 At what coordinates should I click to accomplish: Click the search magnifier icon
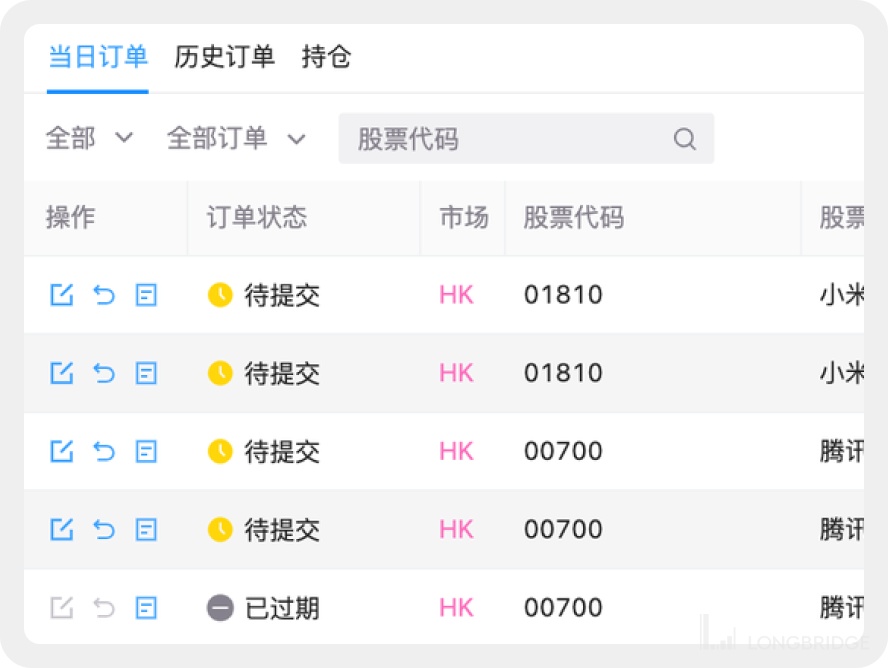[684, 139]
